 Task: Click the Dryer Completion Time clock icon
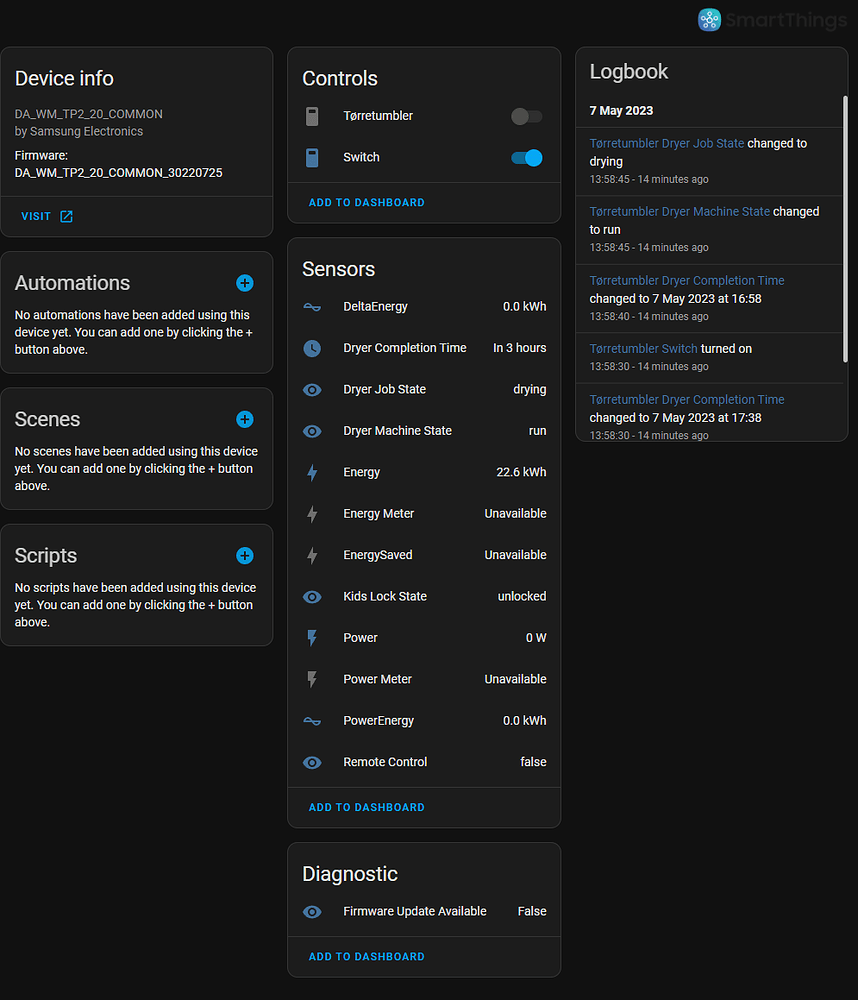coord(312,348)
